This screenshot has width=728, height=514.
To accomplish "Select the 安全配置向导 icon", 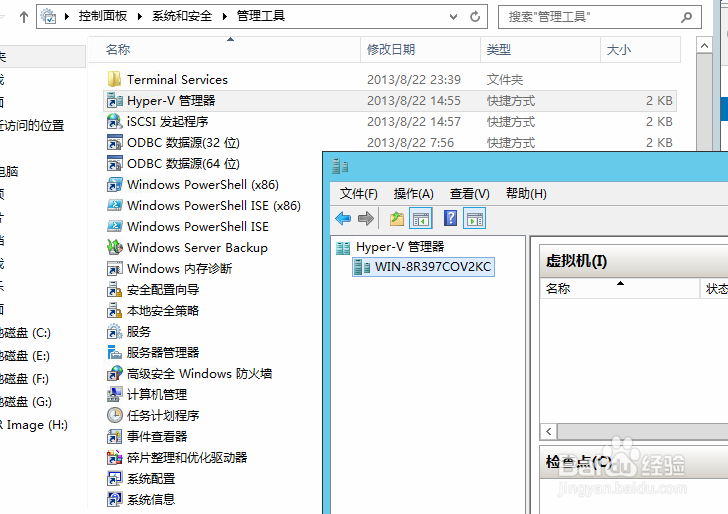I will click(114, 289).
